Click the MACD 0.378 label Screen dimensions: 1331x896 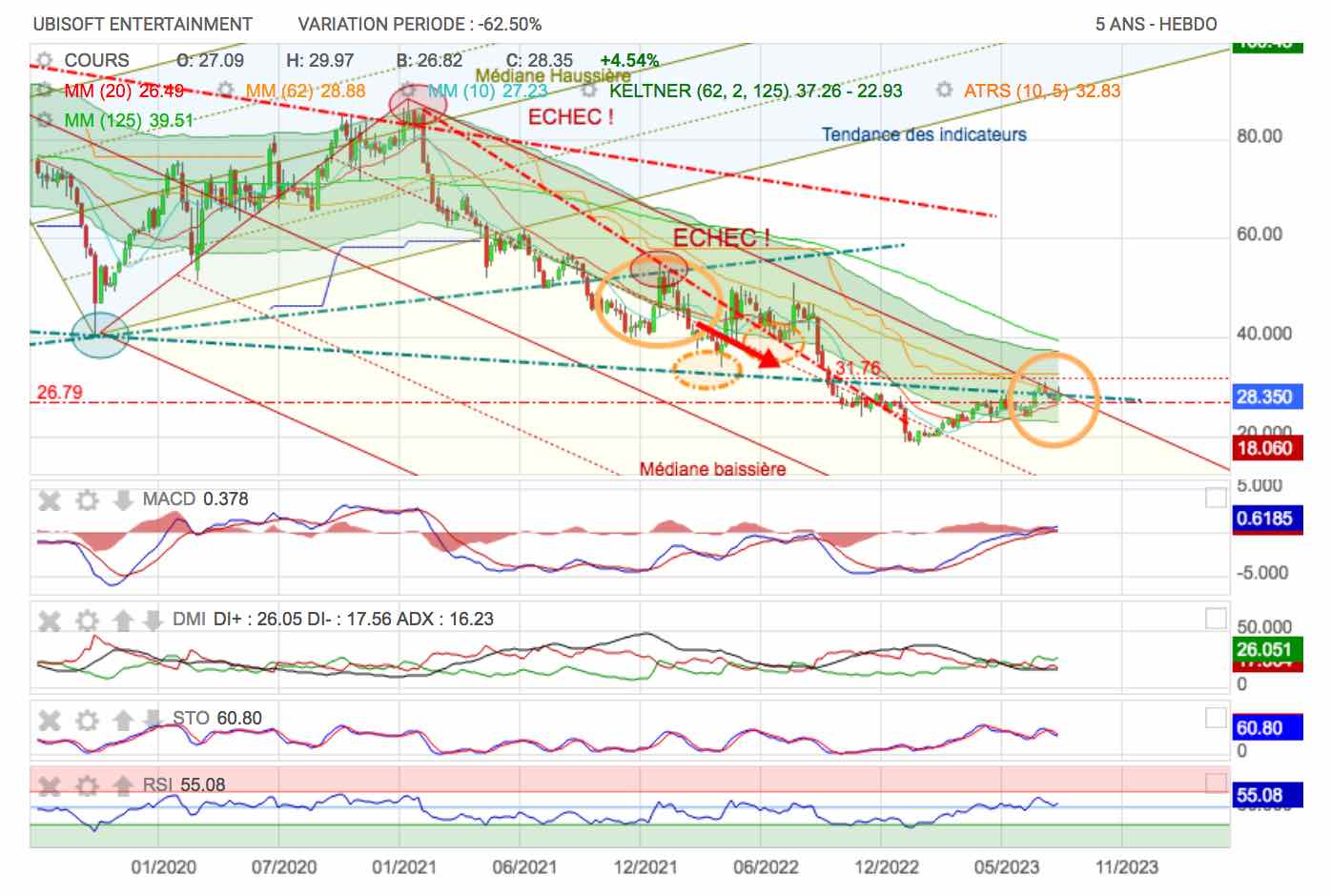tap(195, 499)
